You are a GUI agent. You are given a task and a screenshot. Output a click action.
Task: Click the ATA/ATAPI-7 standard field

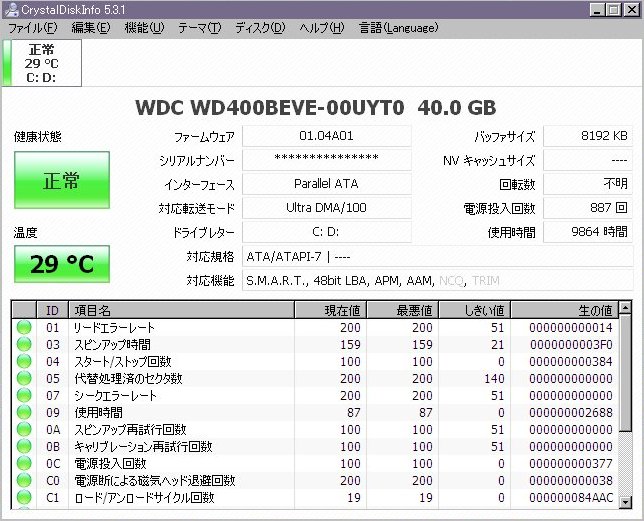437,257
